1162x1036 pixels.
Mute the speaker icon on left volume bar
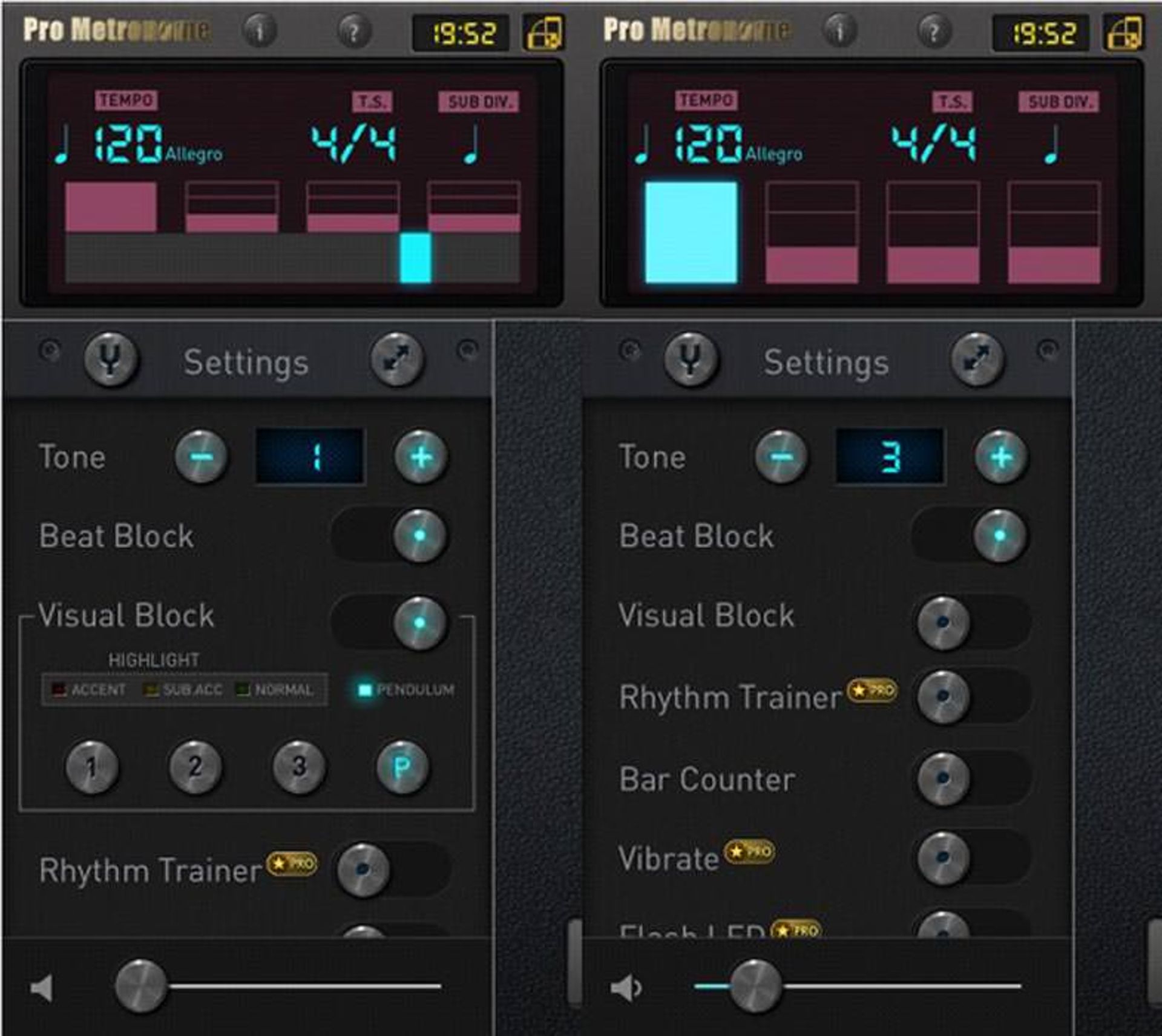coord(39,988)
